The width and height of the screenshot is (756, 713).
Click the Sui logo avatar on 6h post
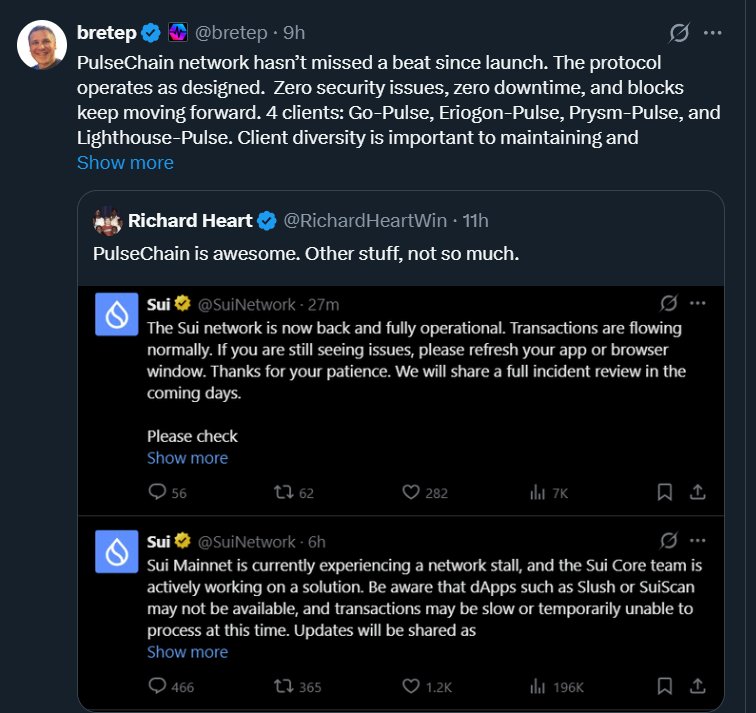115,551
